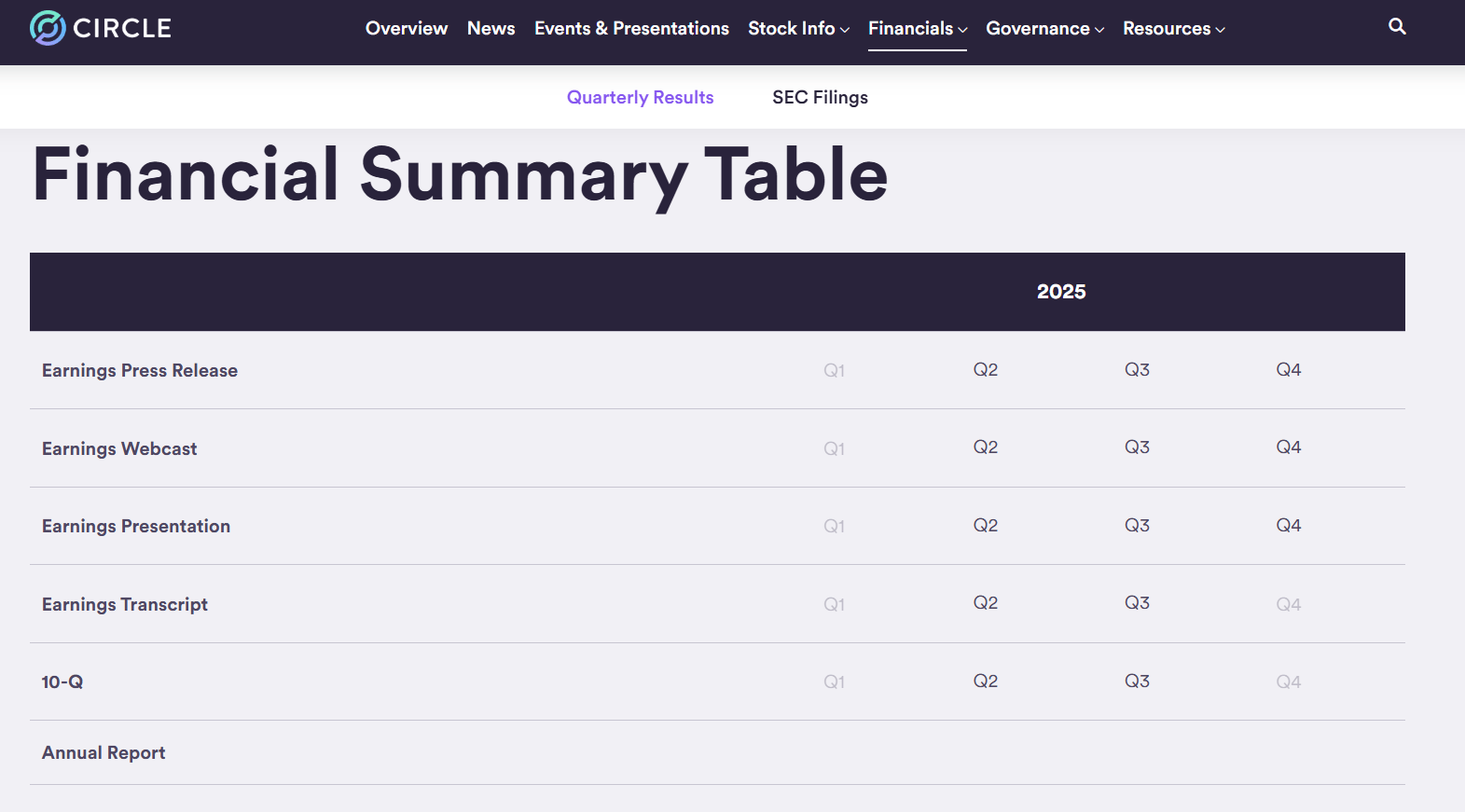Expand the Stock Info dropdown menu

coord(798,29)
